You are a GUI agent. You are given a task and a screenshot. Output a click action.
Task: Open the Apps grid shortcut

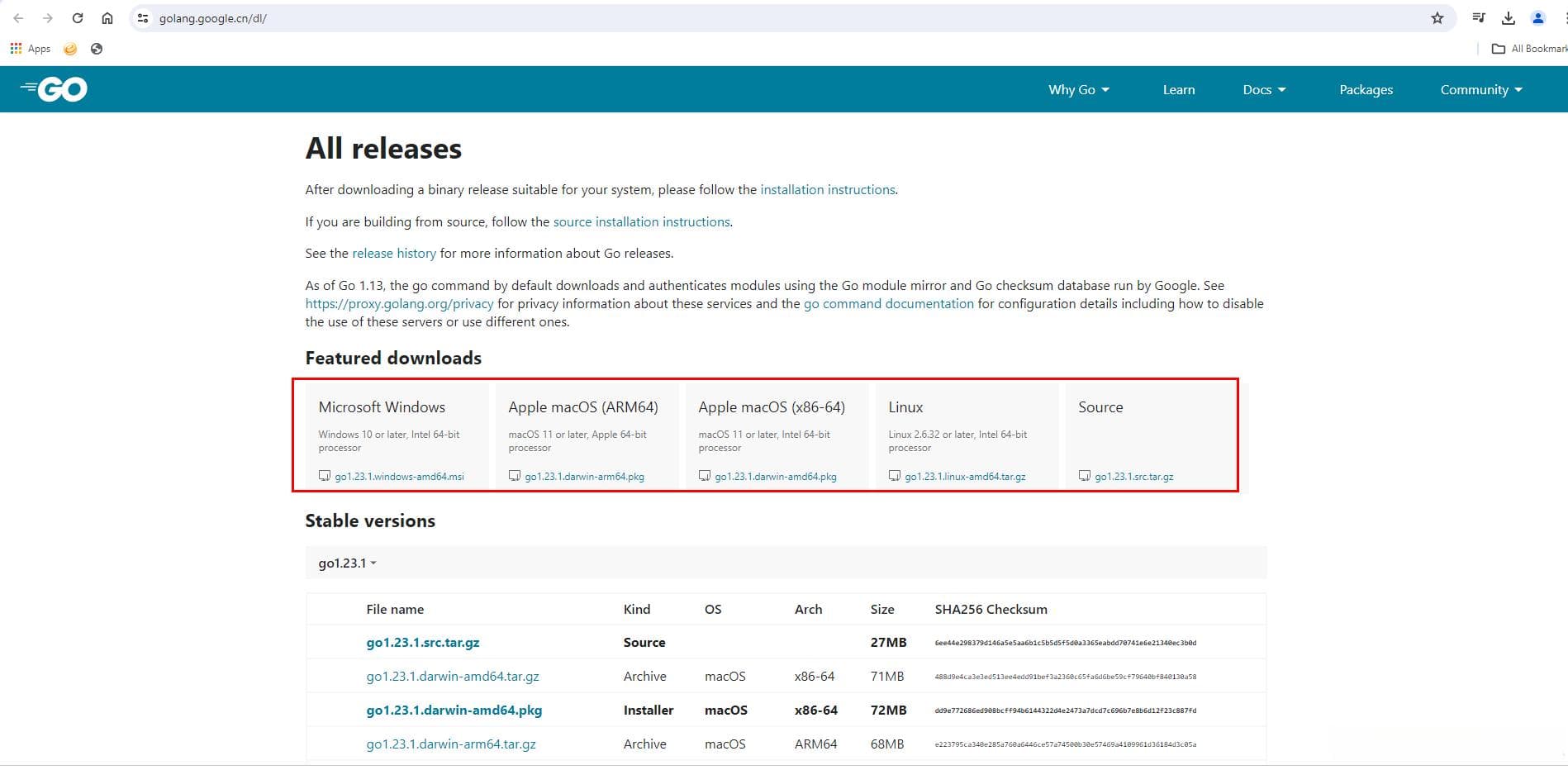click(31, 49)
